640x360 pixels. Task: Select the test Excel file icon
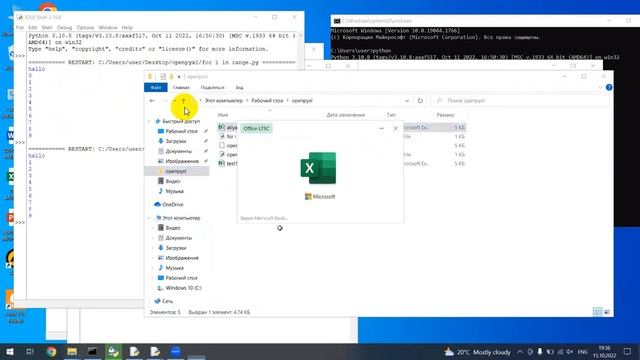point(221,163)
